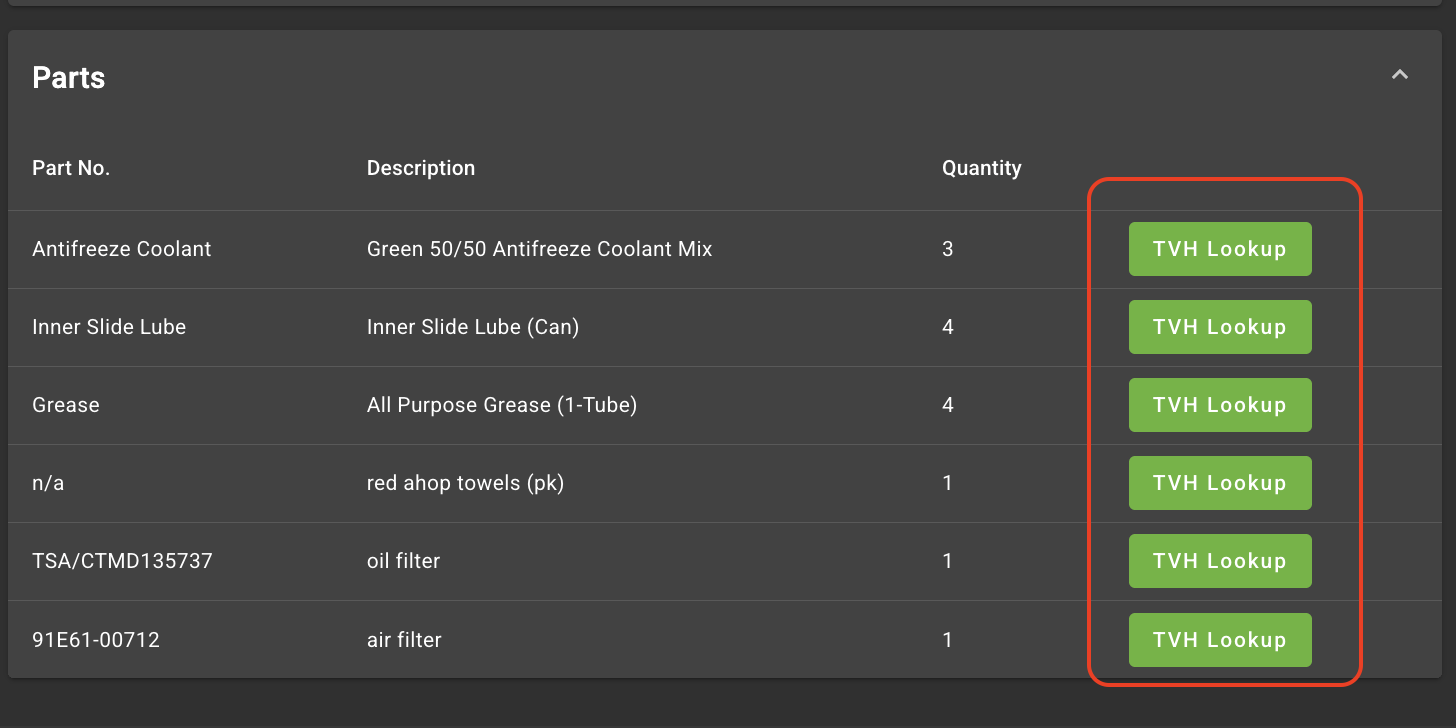Viewport: 1456px width, 728px height.
Task: Click part number TSA/CTMD135737
Action: pyautogui.click(x=122, y=561)
